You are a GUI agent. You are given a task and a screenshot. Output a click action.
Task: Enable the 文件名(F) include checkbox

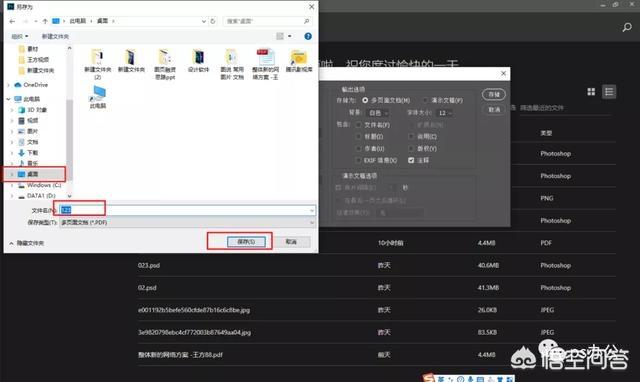[358, 124]
